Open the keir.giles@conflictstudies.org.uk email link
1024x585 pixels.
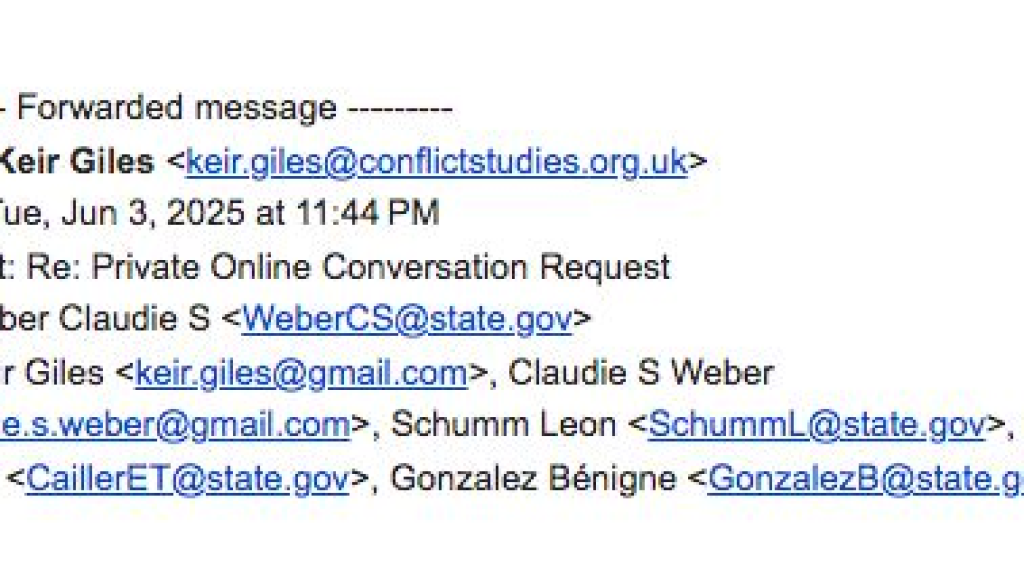[x=436, y=161]
